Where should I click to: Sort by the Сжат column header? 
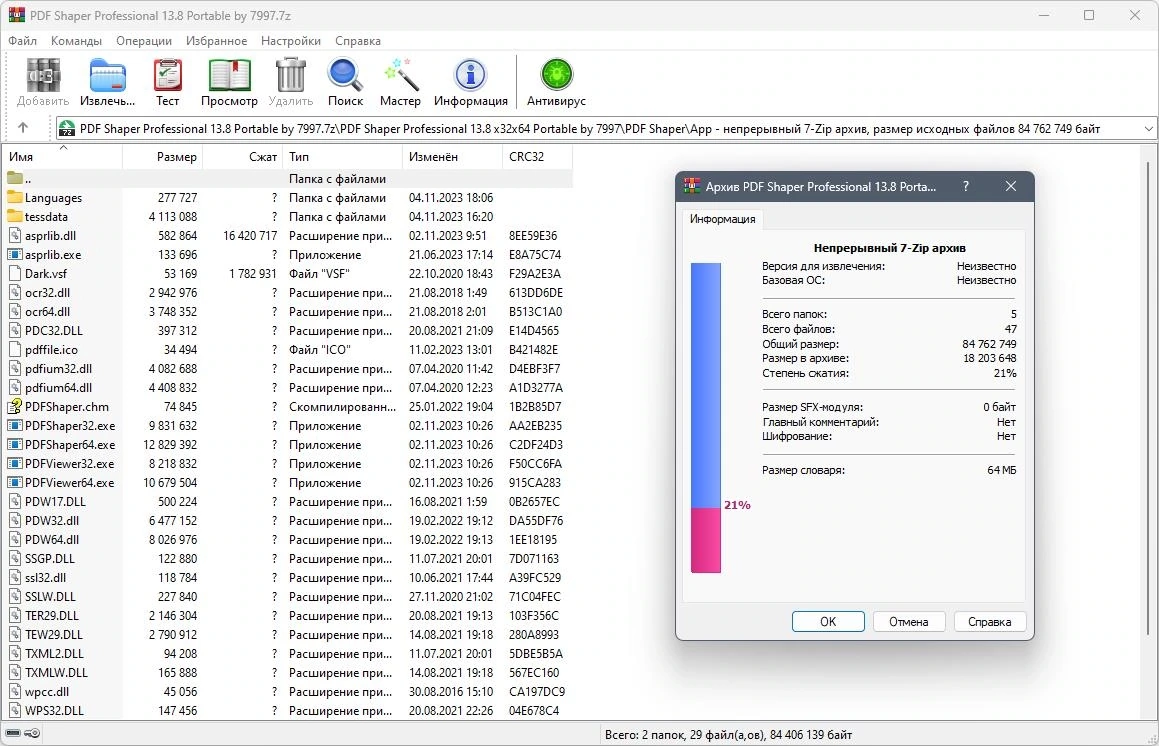(x=243, y=157)
